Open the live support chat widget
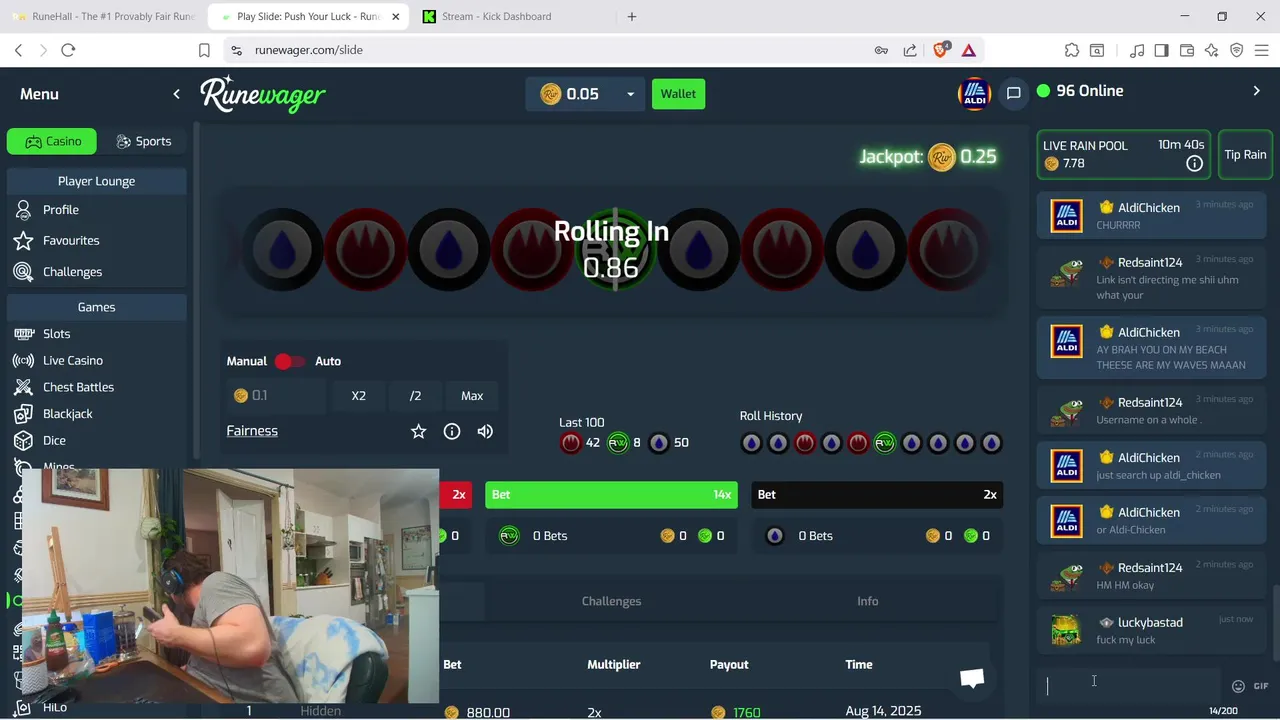The height and width of the screenshot is (720, 1280). (972, 678)
